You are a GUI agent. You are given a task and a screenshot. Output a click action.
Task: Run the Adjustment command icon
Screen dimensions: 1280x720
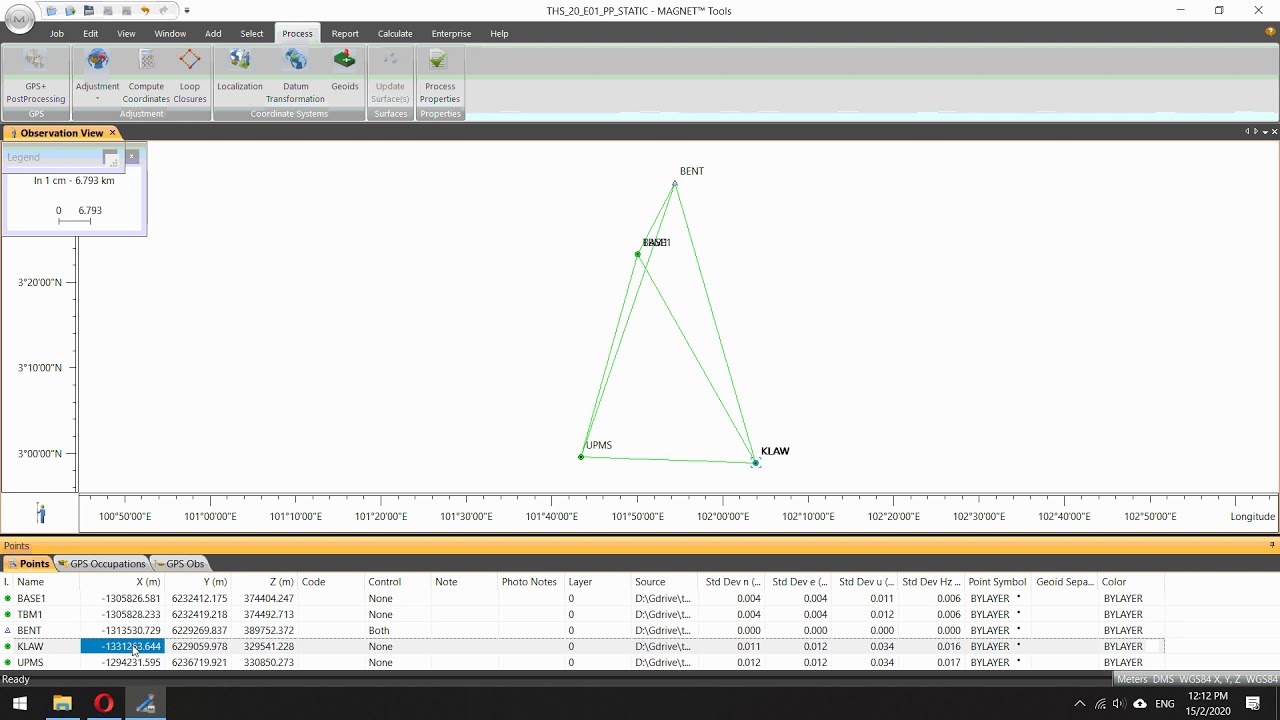(x=97, y=62)
